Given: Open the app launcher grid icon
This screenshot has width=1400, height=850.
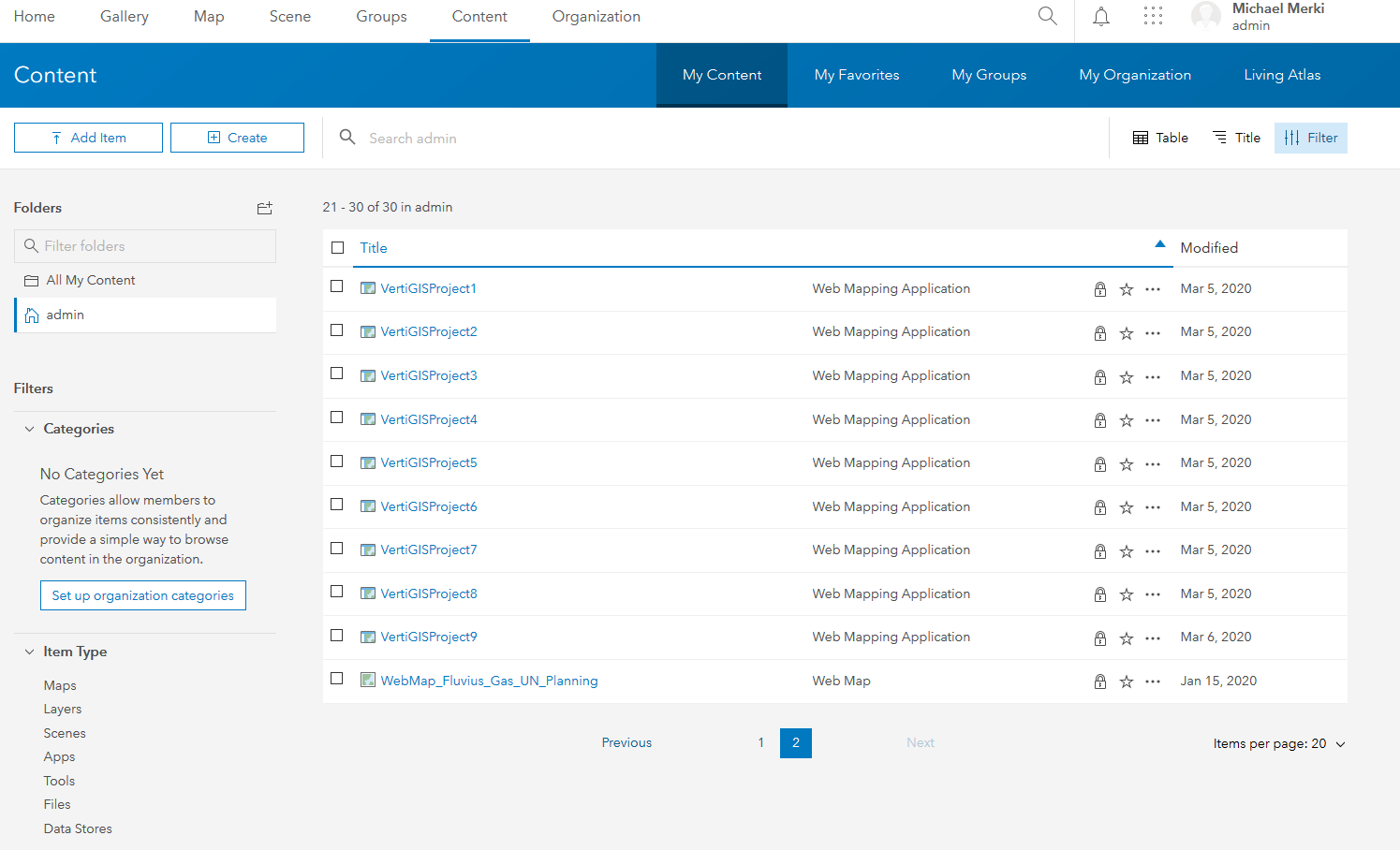Looking at the screenshot, I should (x=1153, y=16).
